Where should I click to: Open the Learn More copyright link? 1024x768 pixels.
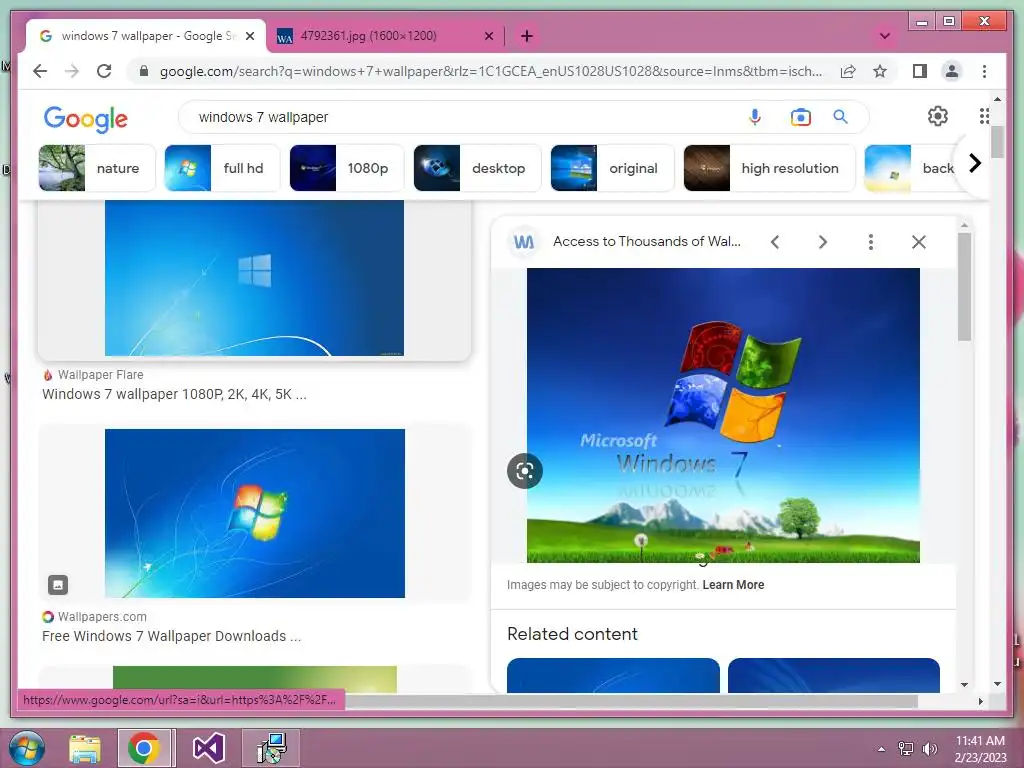(x=733, y=585)
